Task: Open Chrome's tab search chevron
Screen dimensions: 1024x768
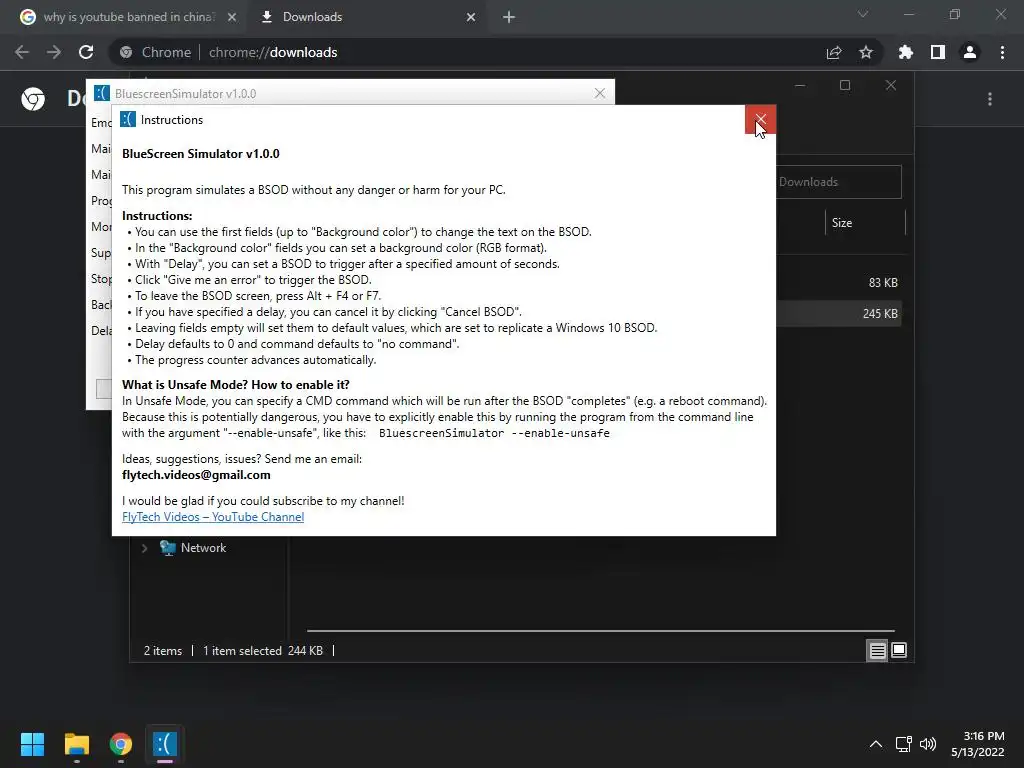Action: (x=863, y=14)
